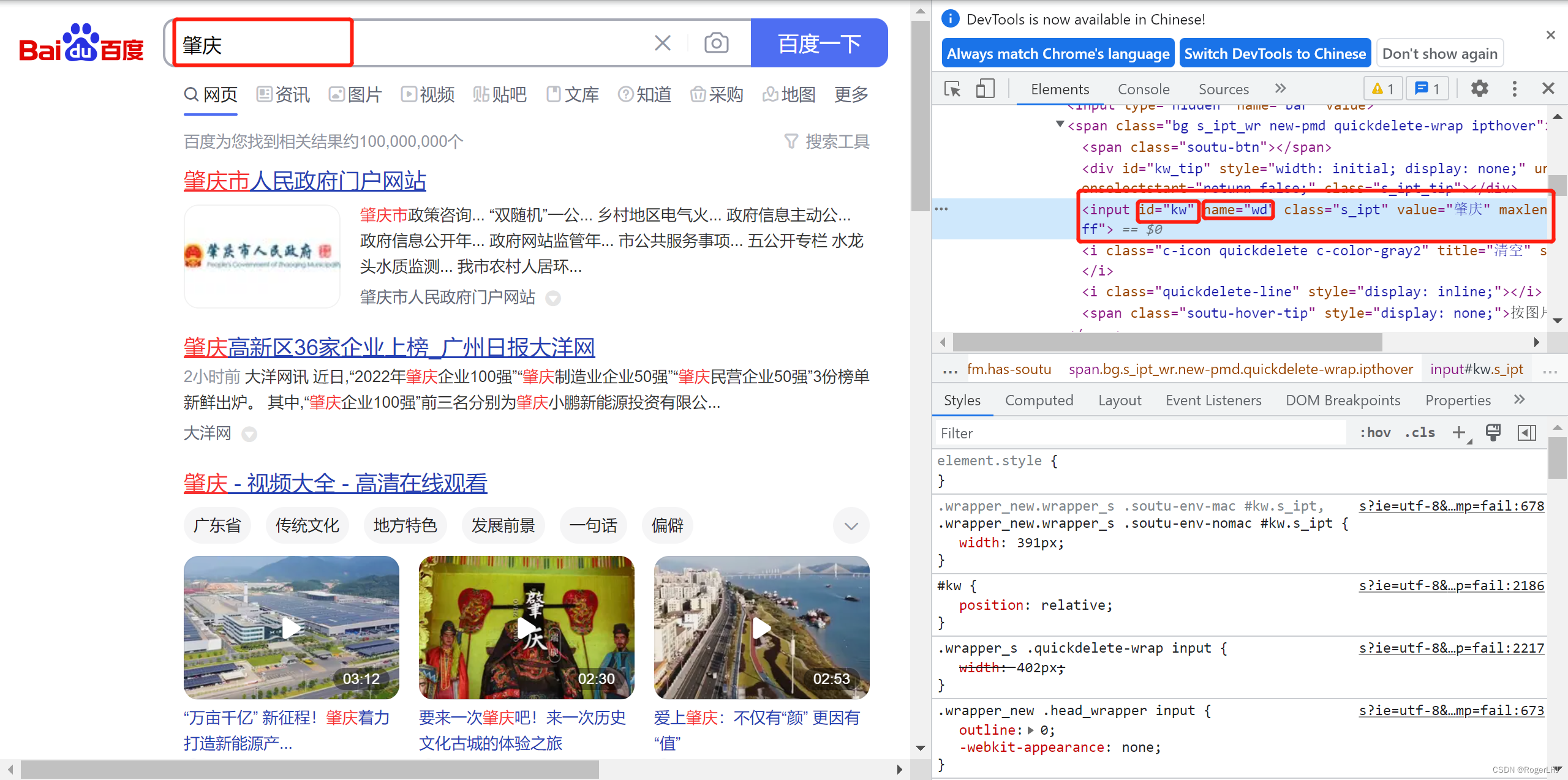
Task: Select the 发展前景 filter chip
Action: pos(503,525)
